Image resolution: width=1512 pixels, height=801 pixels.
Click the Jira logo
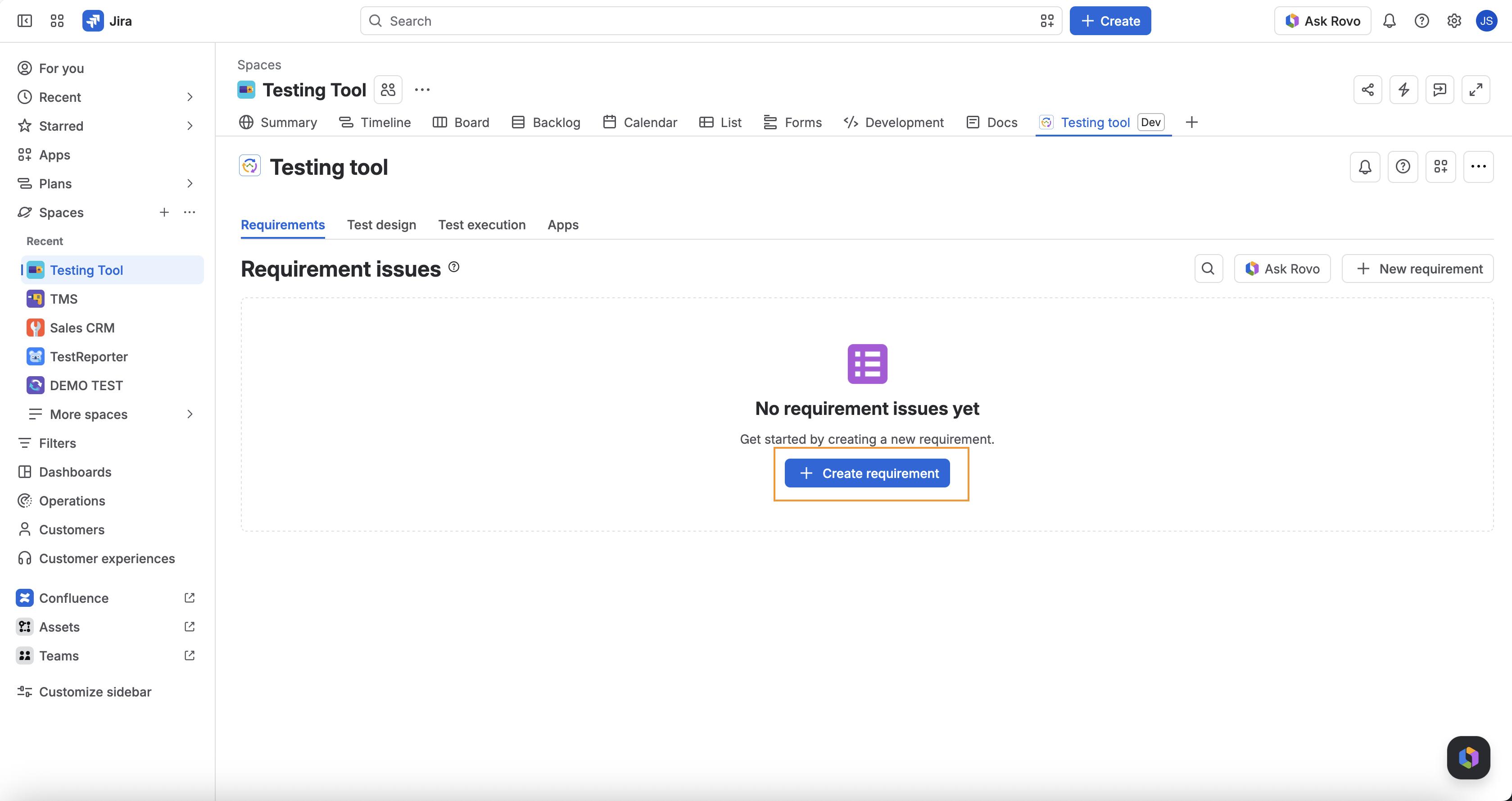pos(108,21)
